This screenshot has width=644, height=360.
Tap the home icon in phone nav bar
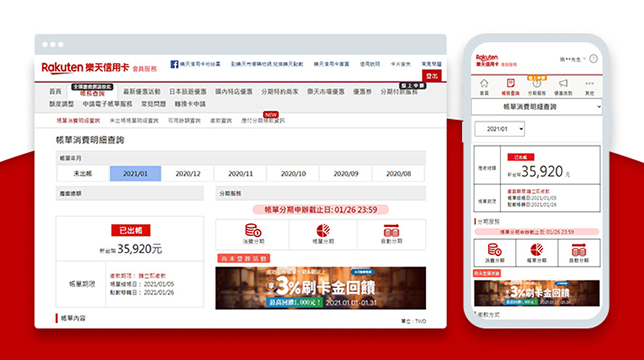[484, 83]
